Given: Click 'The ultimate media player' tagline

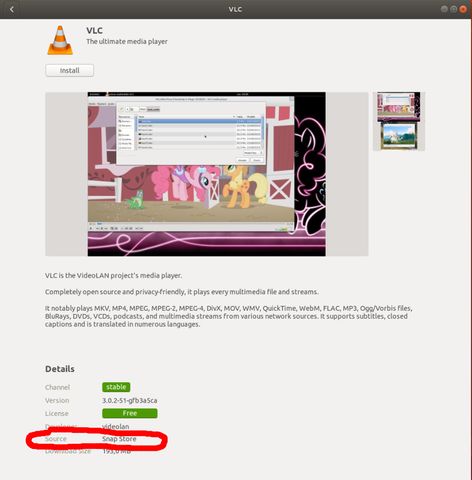Looking at the screenshot, I should (127, 42).
